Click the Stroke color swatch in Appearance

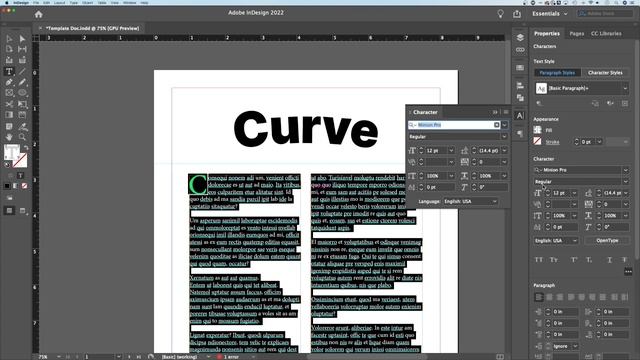[x=538, y=142]
